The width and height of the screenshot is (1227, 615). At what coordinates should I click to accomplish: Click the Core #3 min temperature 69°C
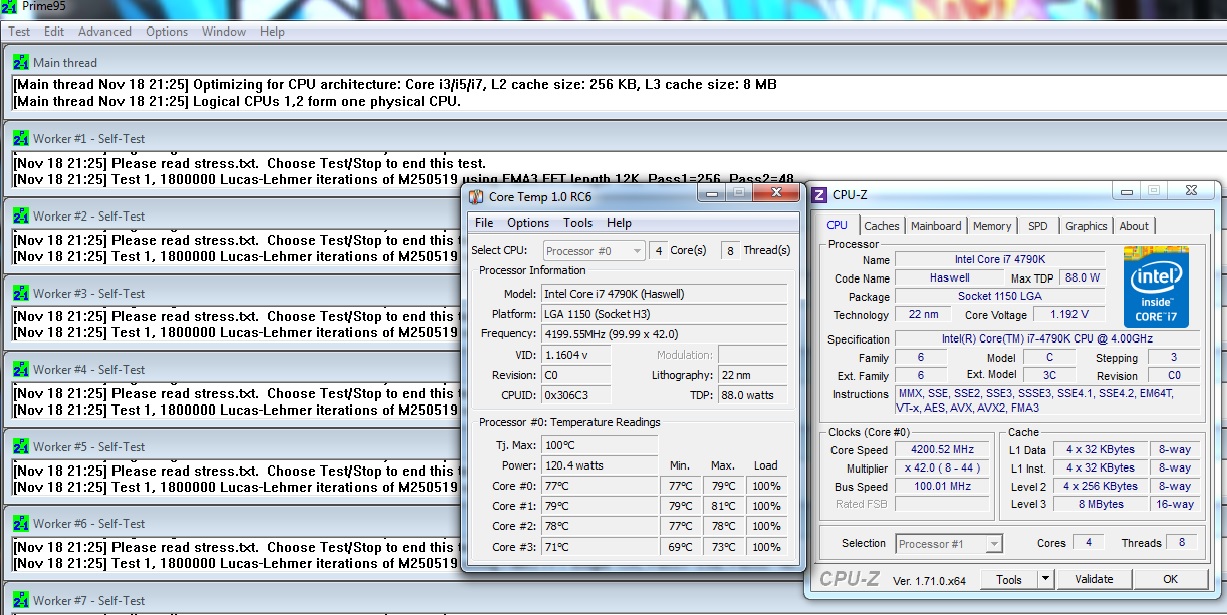[680, 547]
